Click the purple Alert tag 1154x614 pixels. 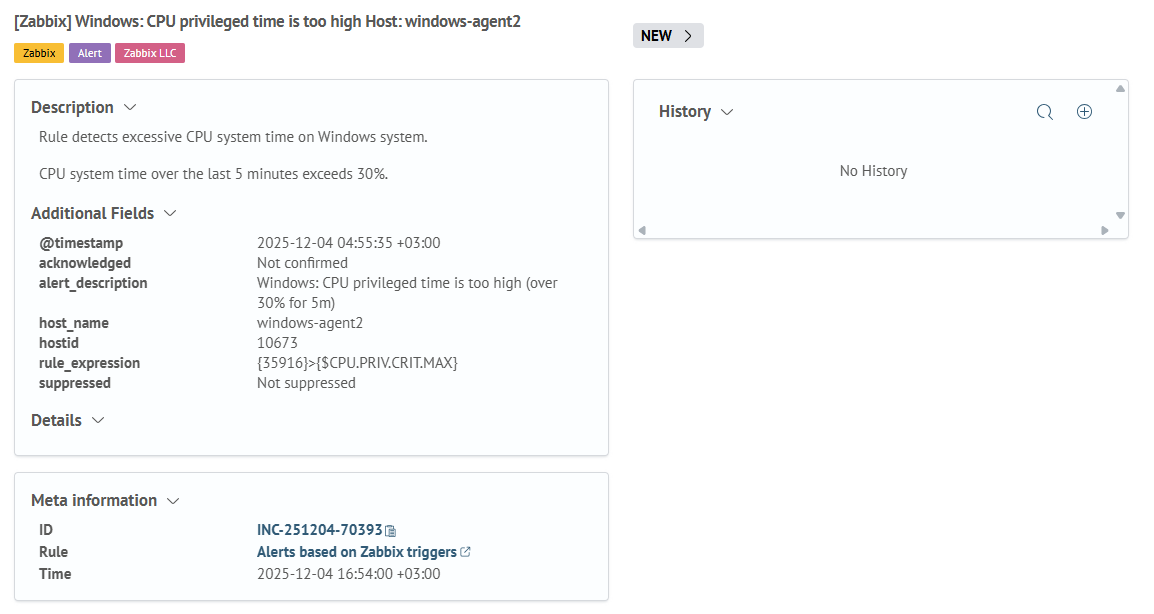click(90, 53)
